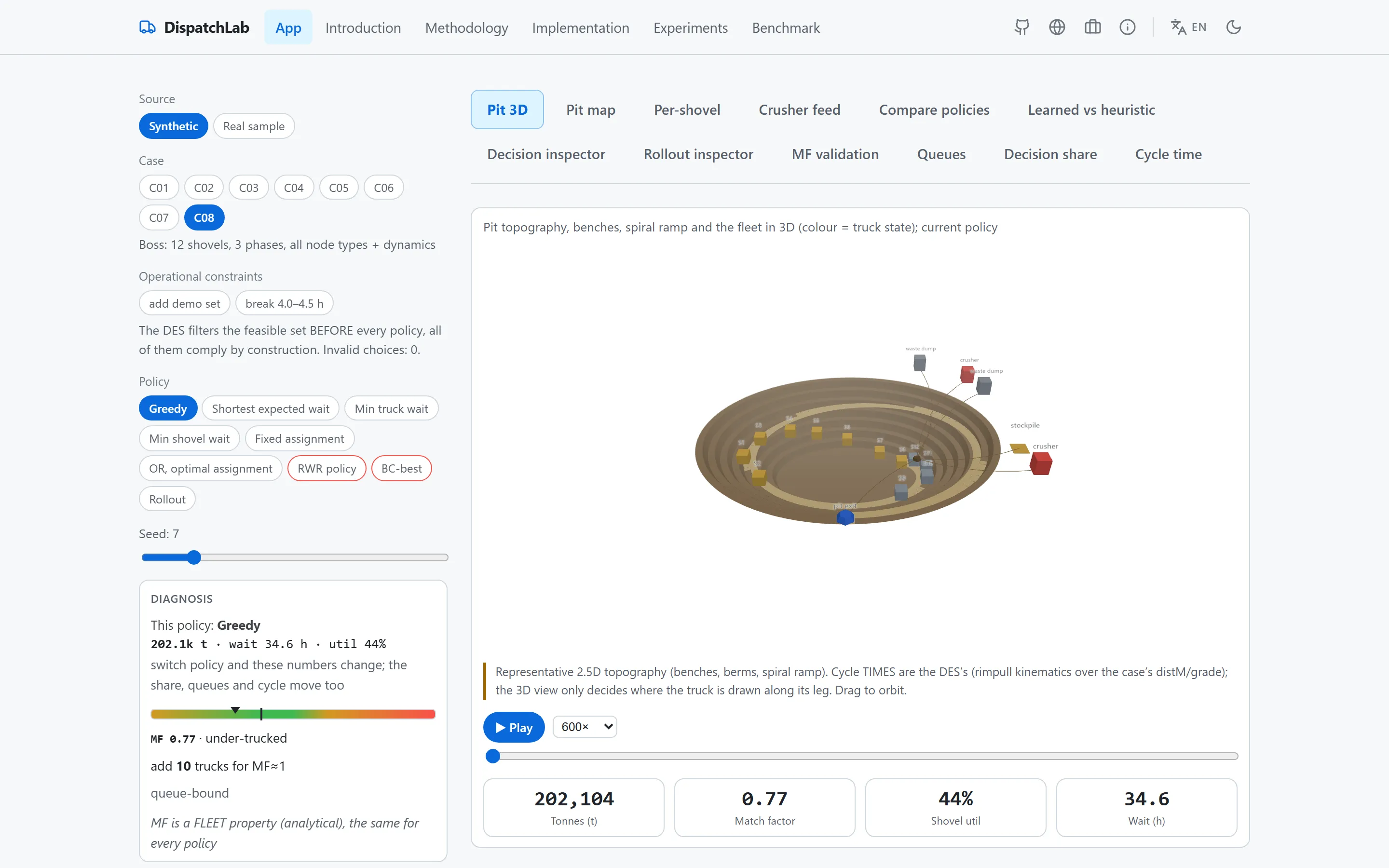This screenshot has height=868, width=1389.
Task: Open the info circle icon
Action: [1127, 27]
